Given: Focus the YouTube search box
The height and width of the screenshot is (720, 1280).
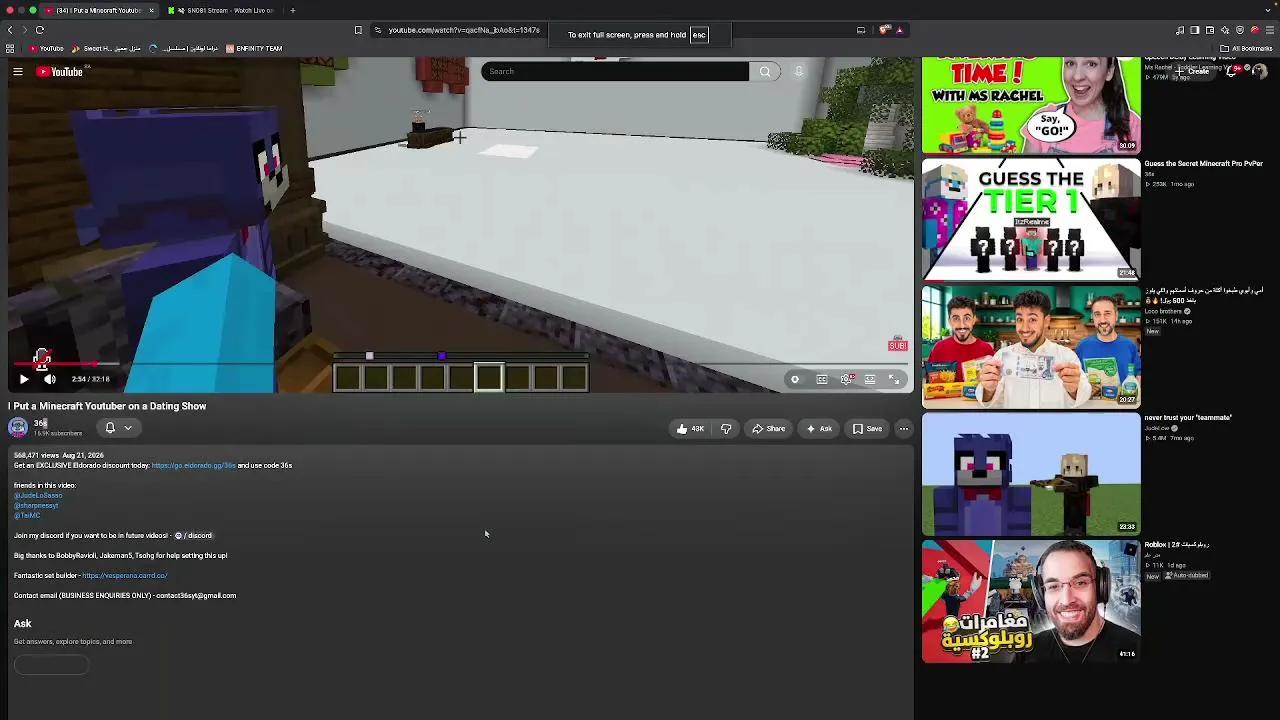Looking at the screenshot, I should (x=615, y=71).
